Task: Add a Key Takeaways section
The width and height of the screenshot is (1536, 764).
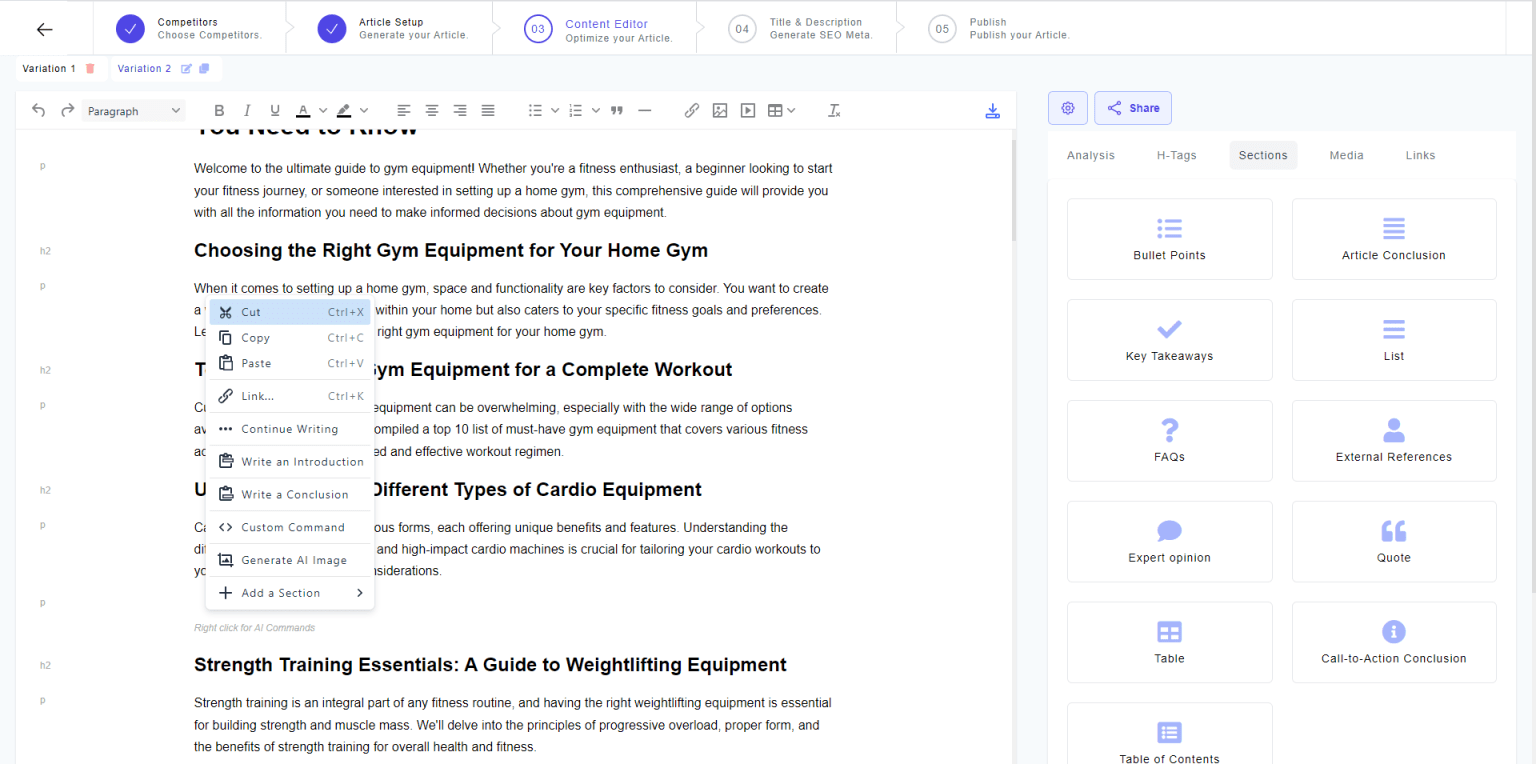Action: 1169,340
